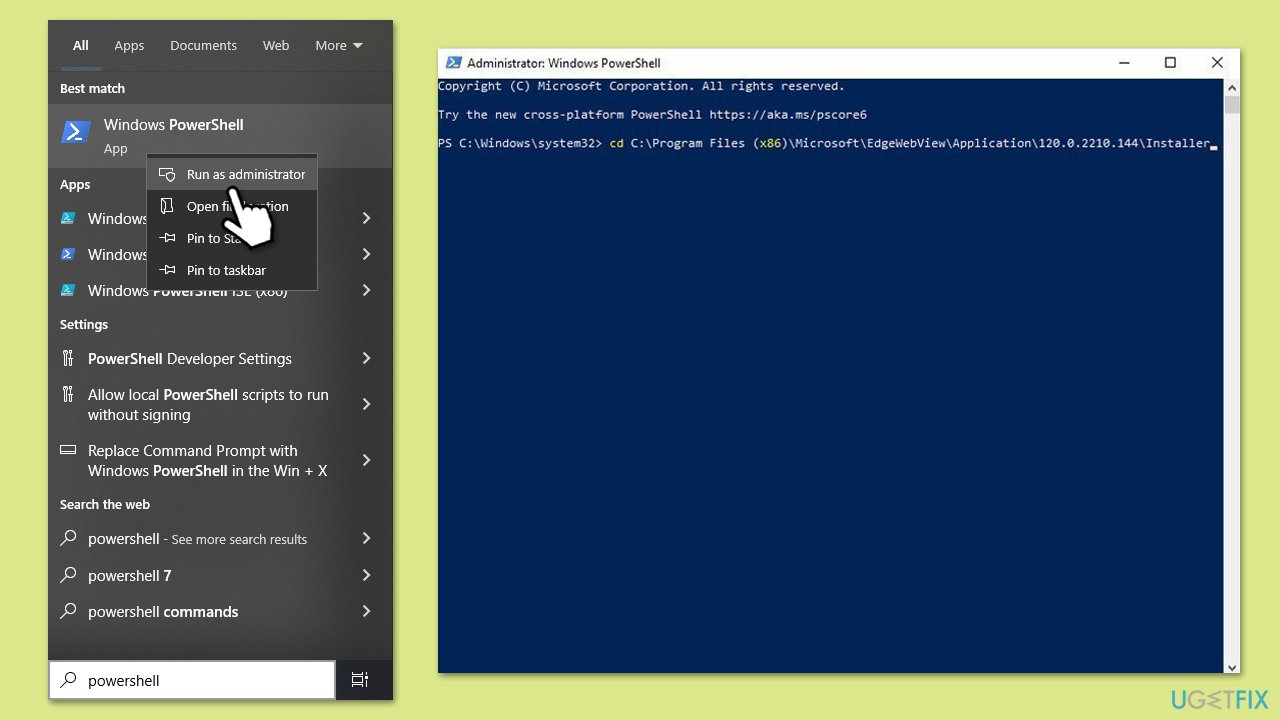Click the search icon beside 'powershell - See more'

click(68, 538)
